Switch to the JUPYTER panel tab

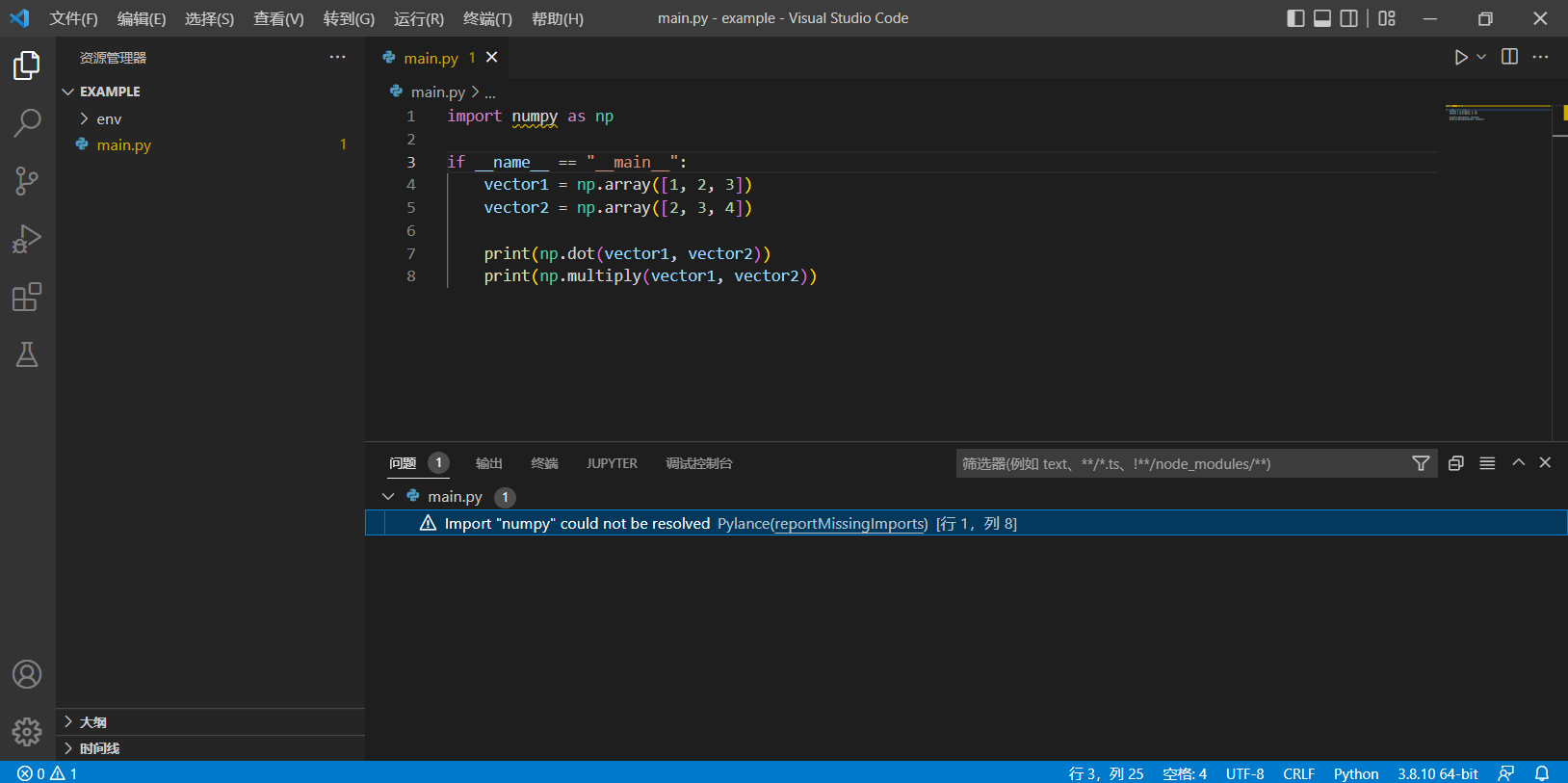(612, 463)
